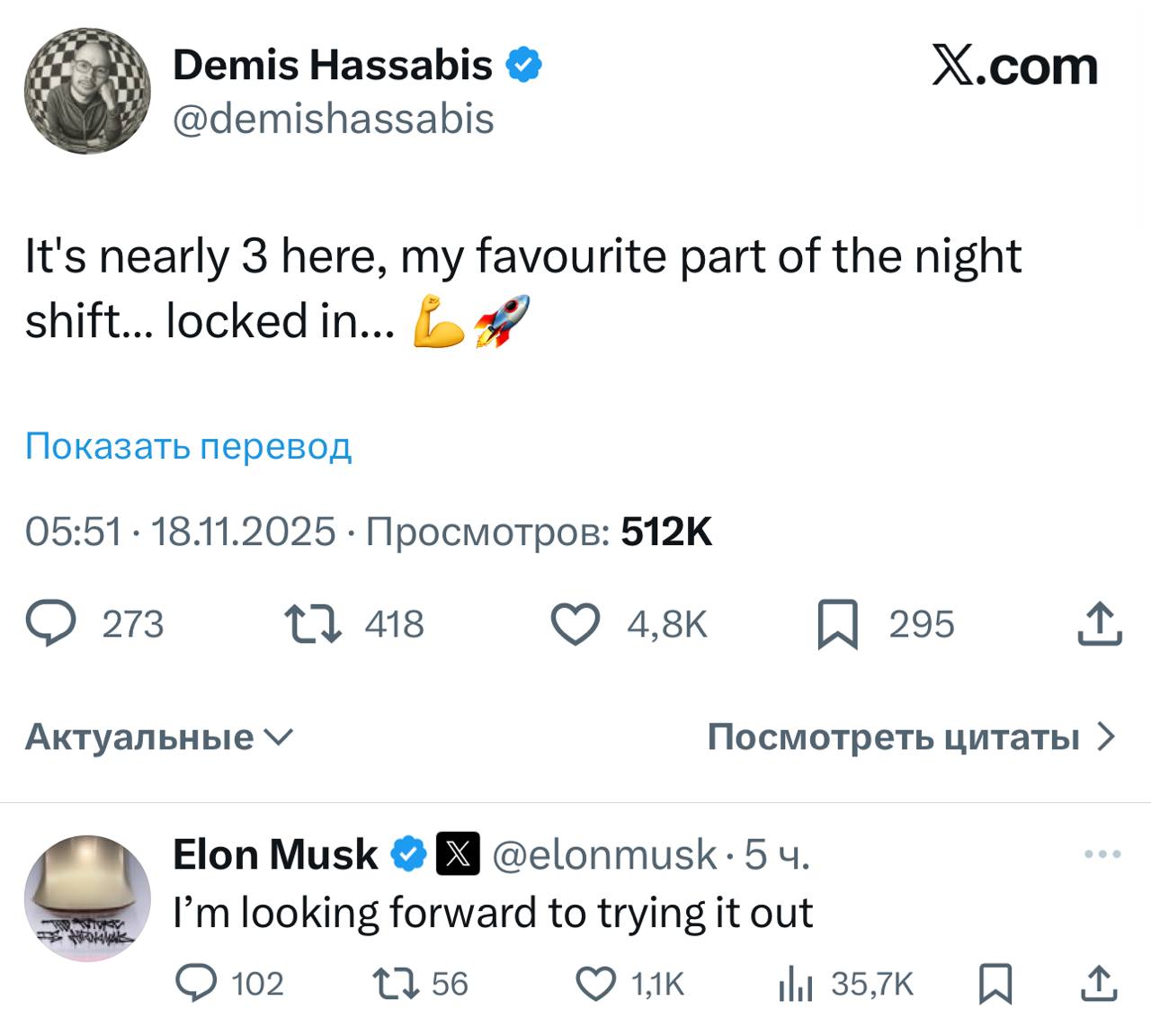Click Показать перевод translation link
The image size is (1151, 1036).
(x=188, y=445)
